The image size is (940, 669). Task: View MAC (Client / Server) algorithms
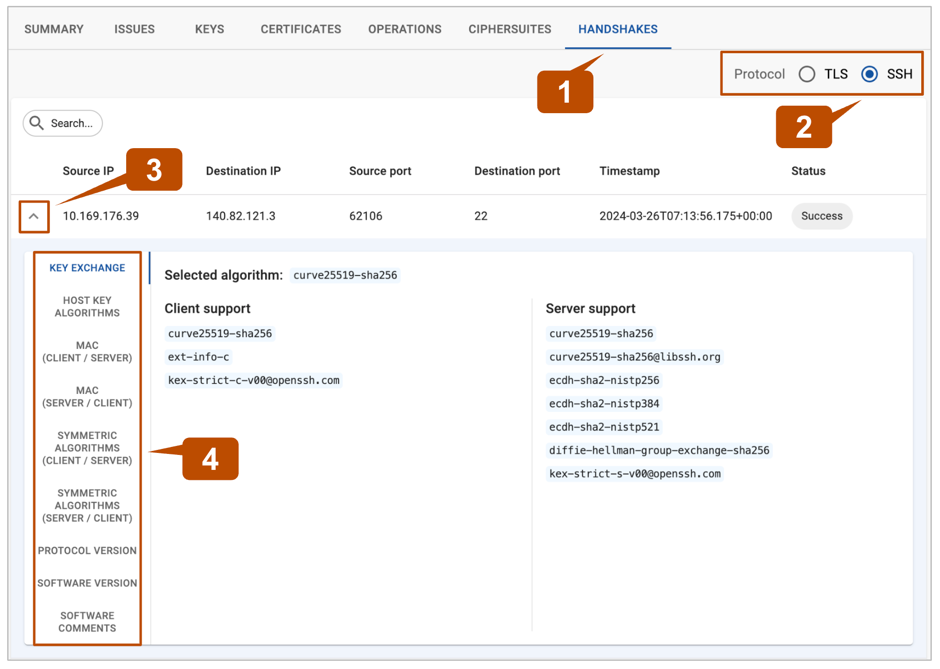(x=87, y=352)
